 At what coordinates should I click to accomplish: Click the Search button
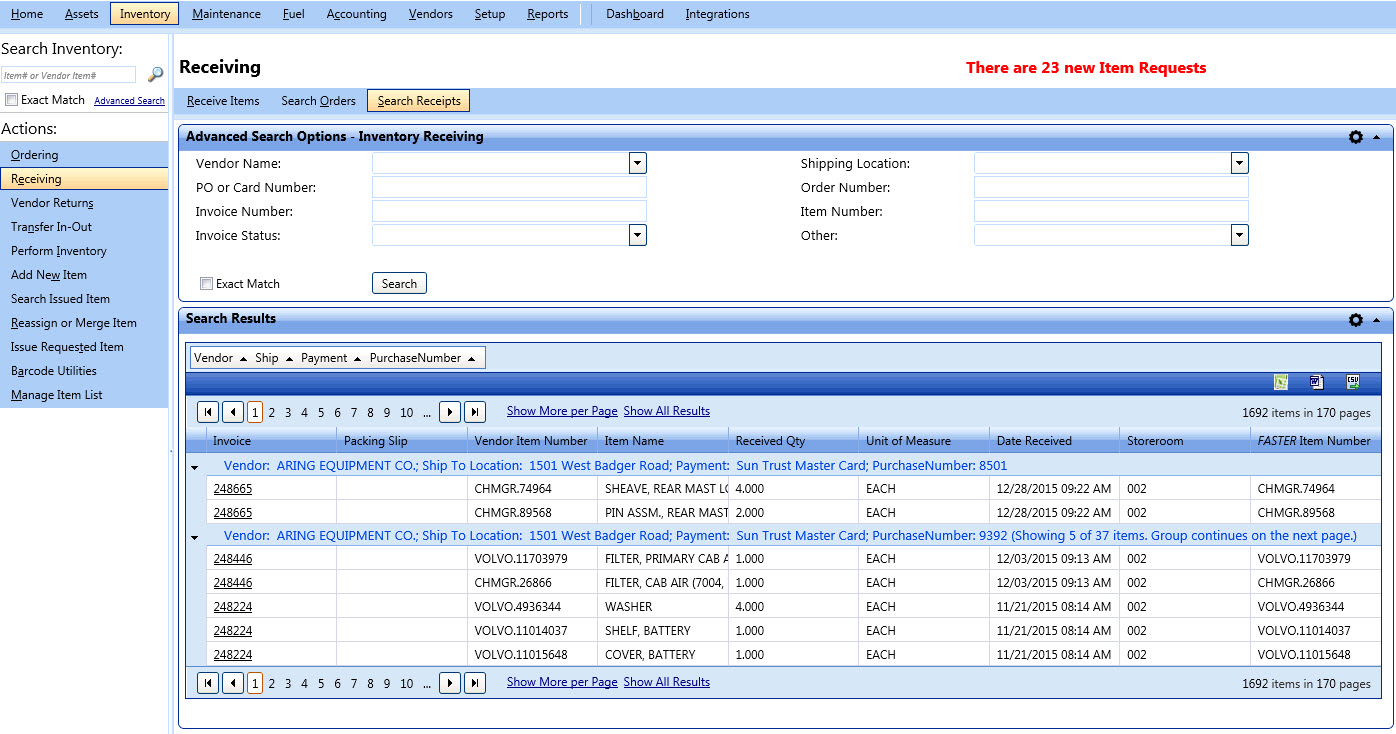click(399, 284)
